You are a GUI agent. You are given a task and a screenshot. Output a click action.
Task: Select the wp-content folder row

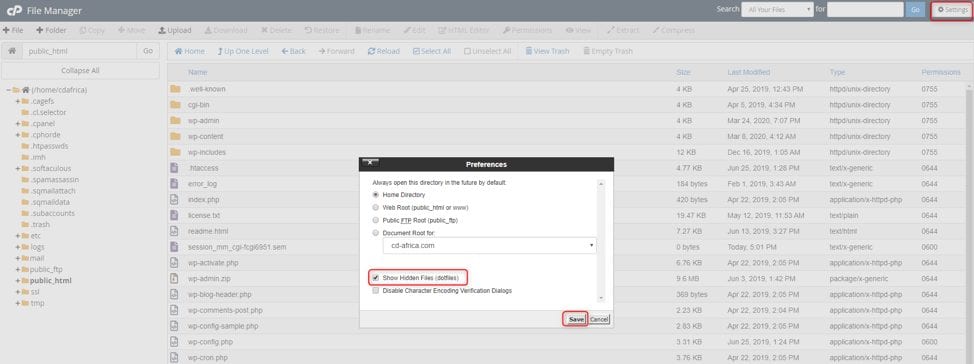[x=567, y=136]
